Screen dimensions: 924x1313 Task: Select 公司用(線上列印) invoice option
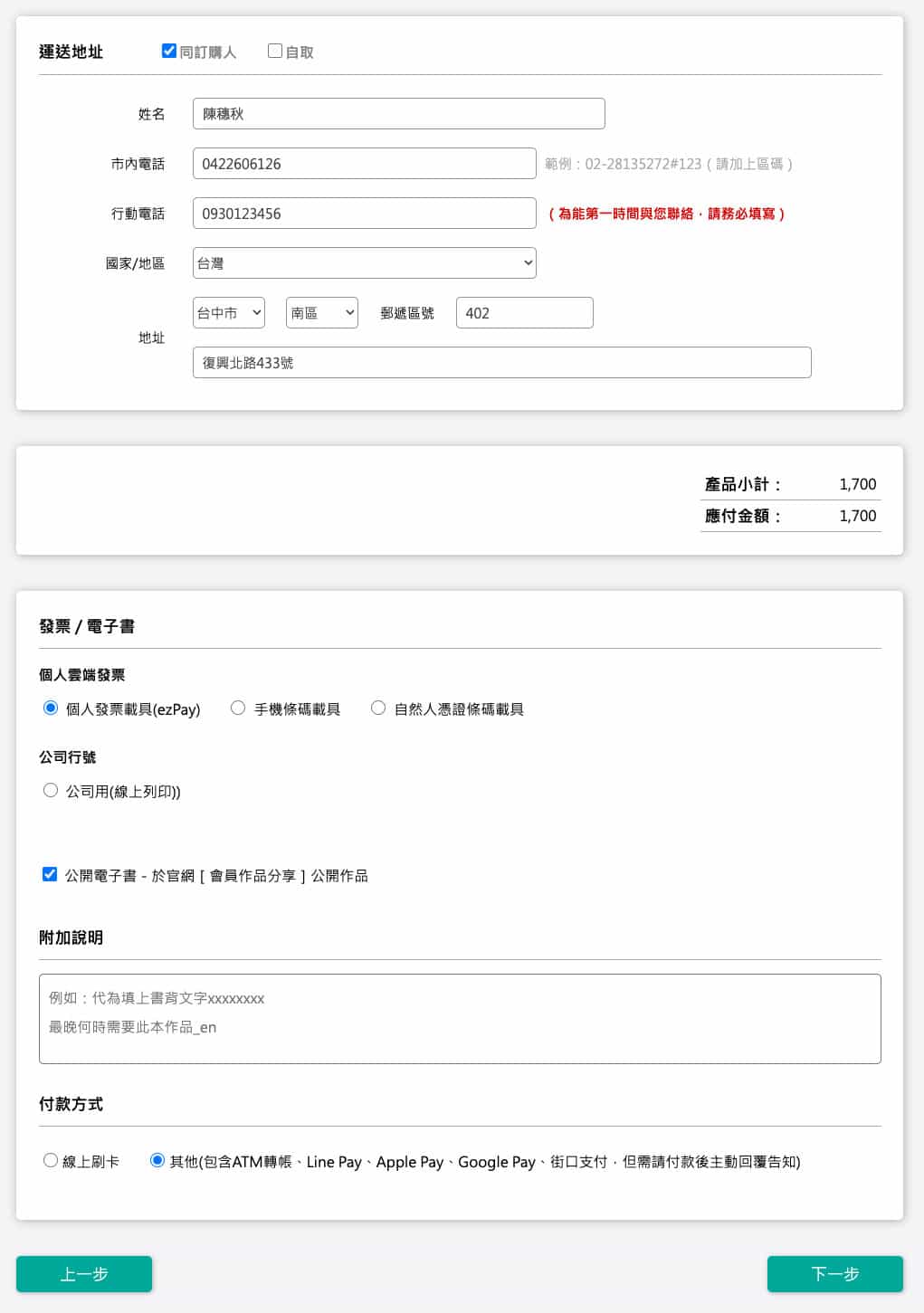pos(51,790)
